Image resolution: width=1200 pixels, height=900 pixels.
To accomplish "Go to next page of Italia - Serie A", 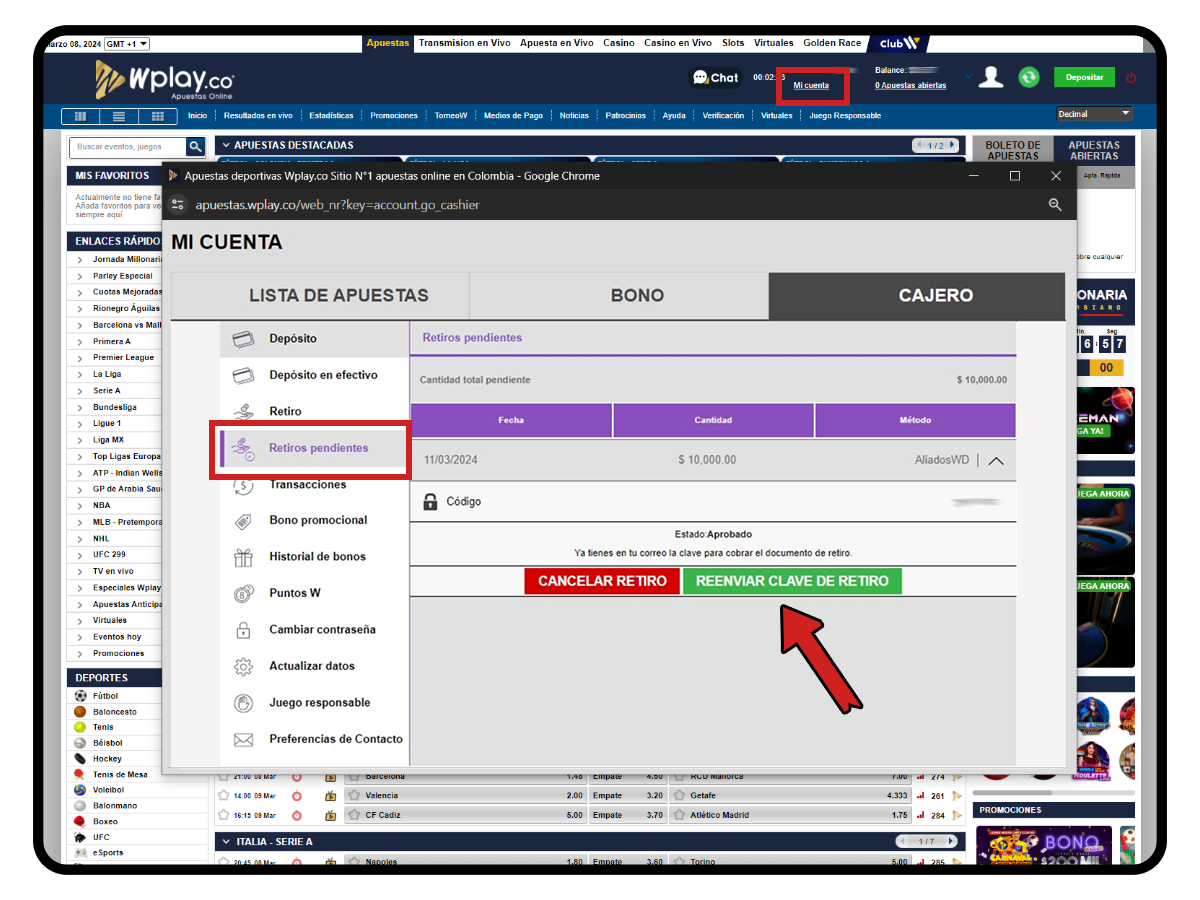I will click(952, 842).
